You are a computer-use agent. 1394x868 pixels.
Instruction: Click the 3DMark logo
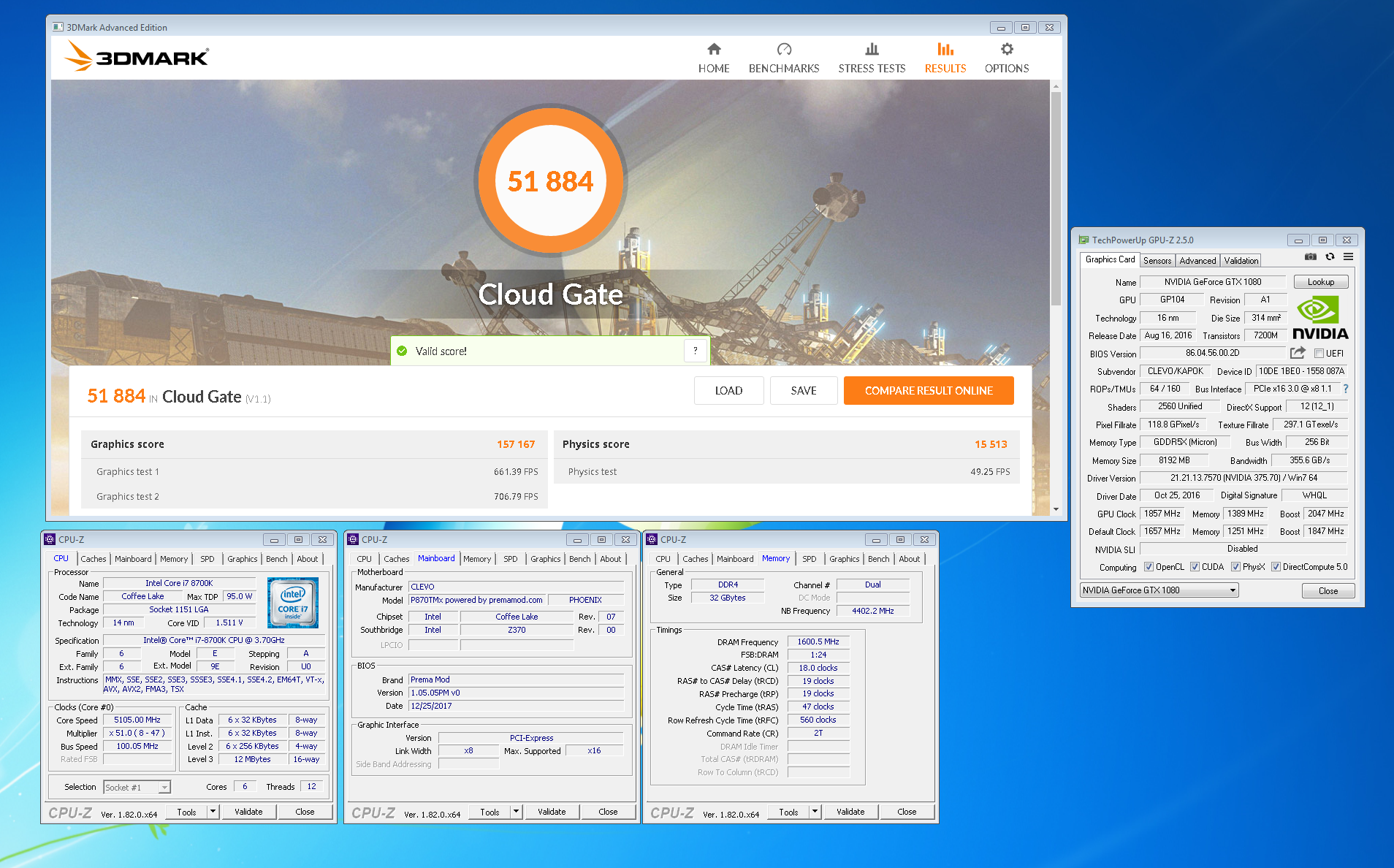[x=137, y=56]
